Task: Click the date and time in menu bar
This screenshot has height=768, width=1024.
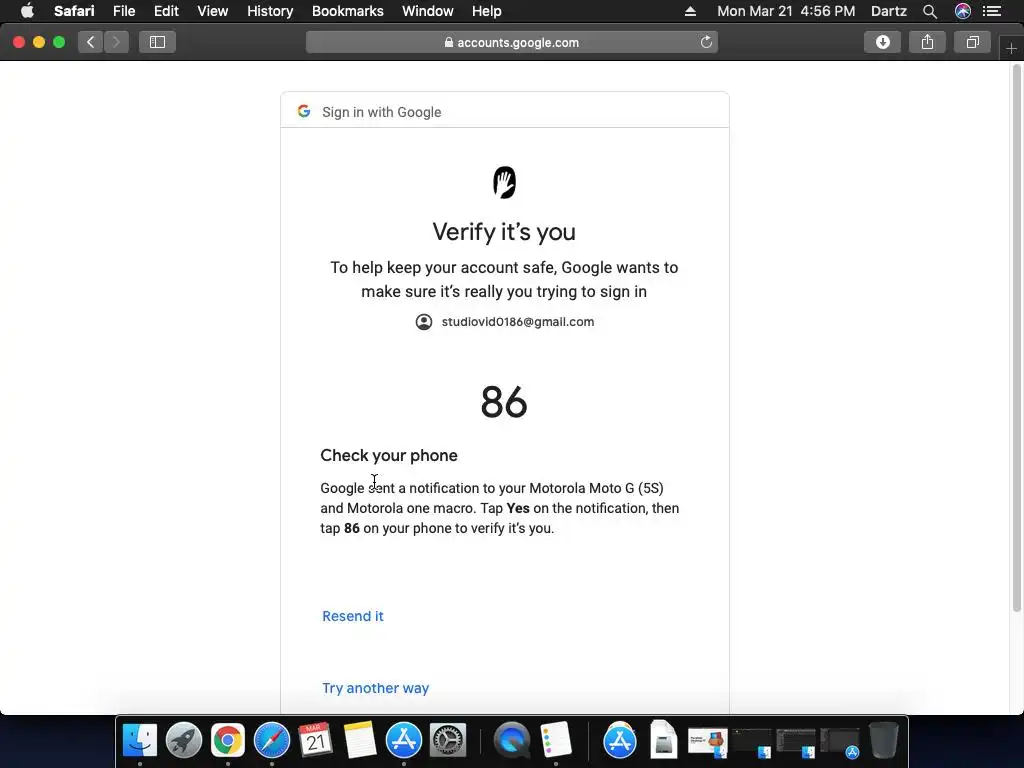Action: tap(786, 11)
